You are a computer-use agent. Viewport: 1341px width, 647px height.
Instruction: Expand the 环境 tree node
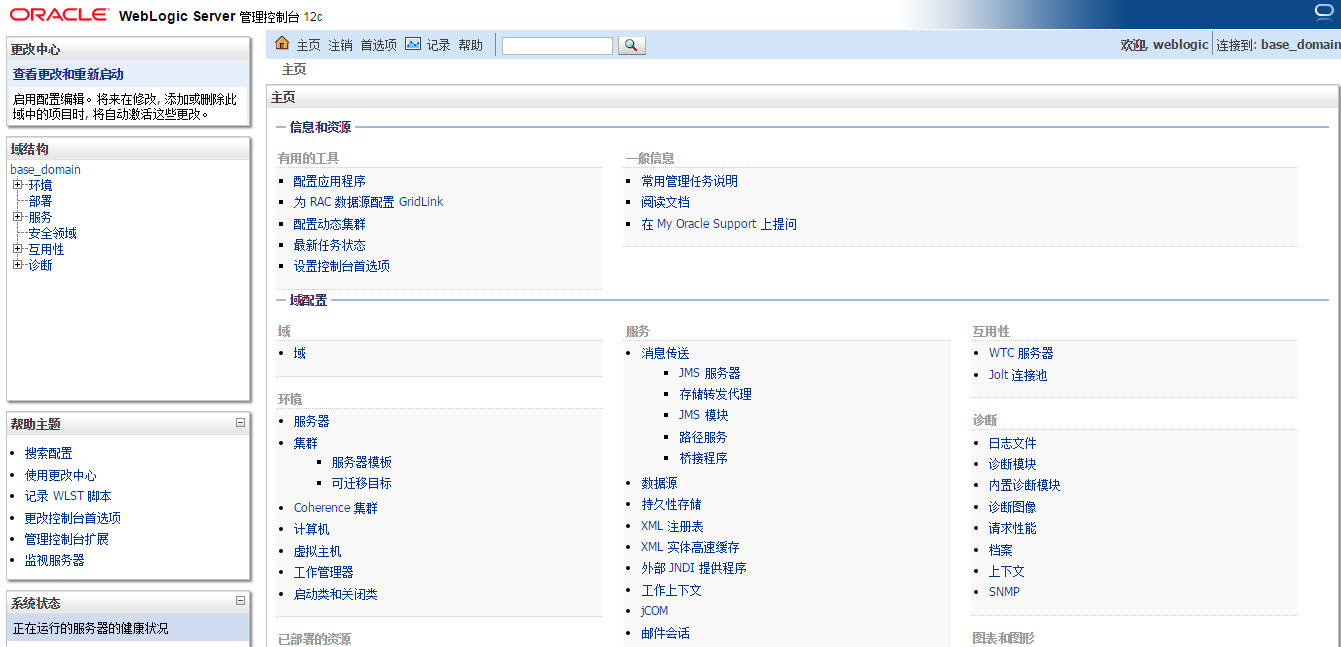(18, 185)
